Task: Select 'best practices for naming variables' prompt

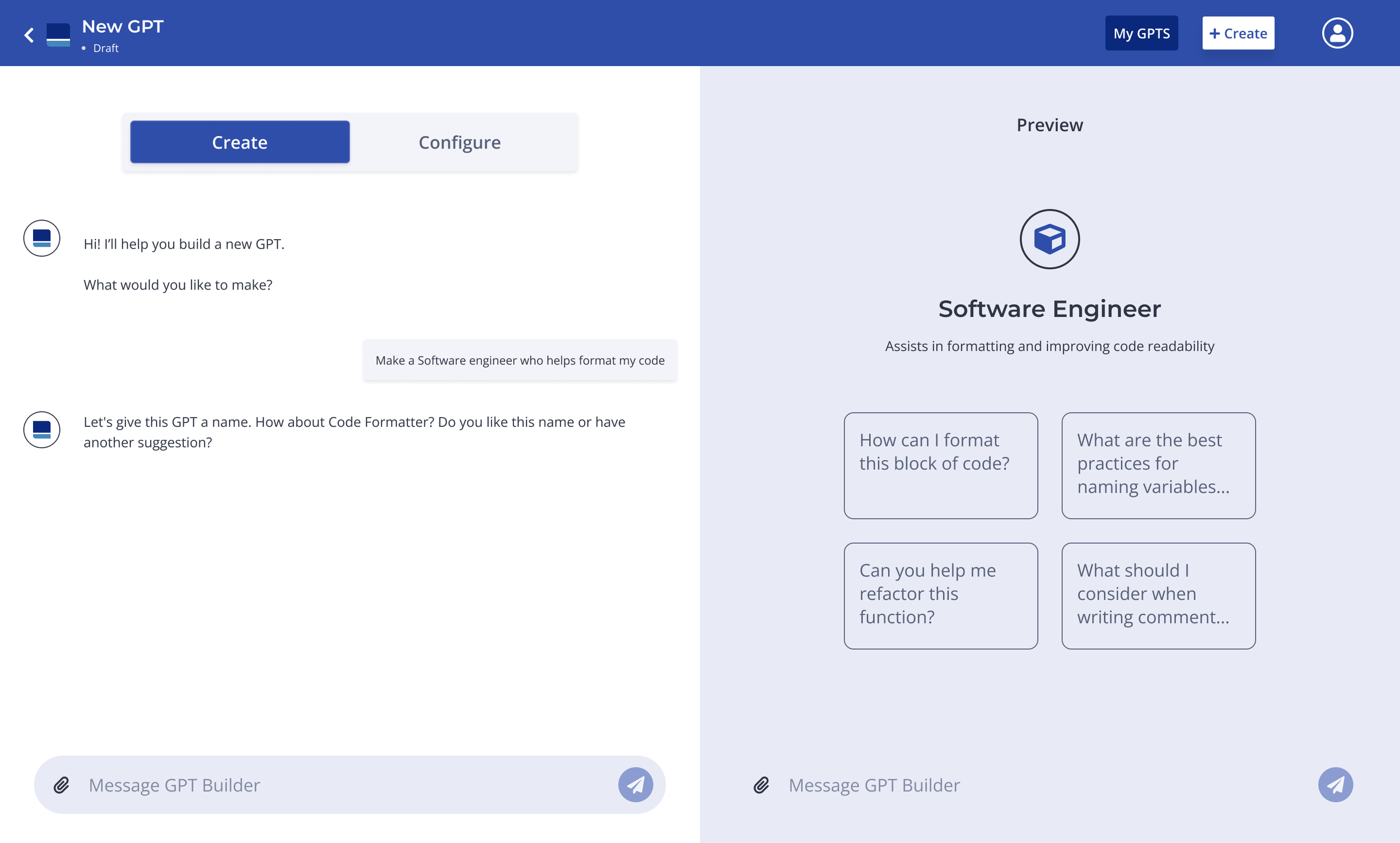Action: [x=1158, y=465]
